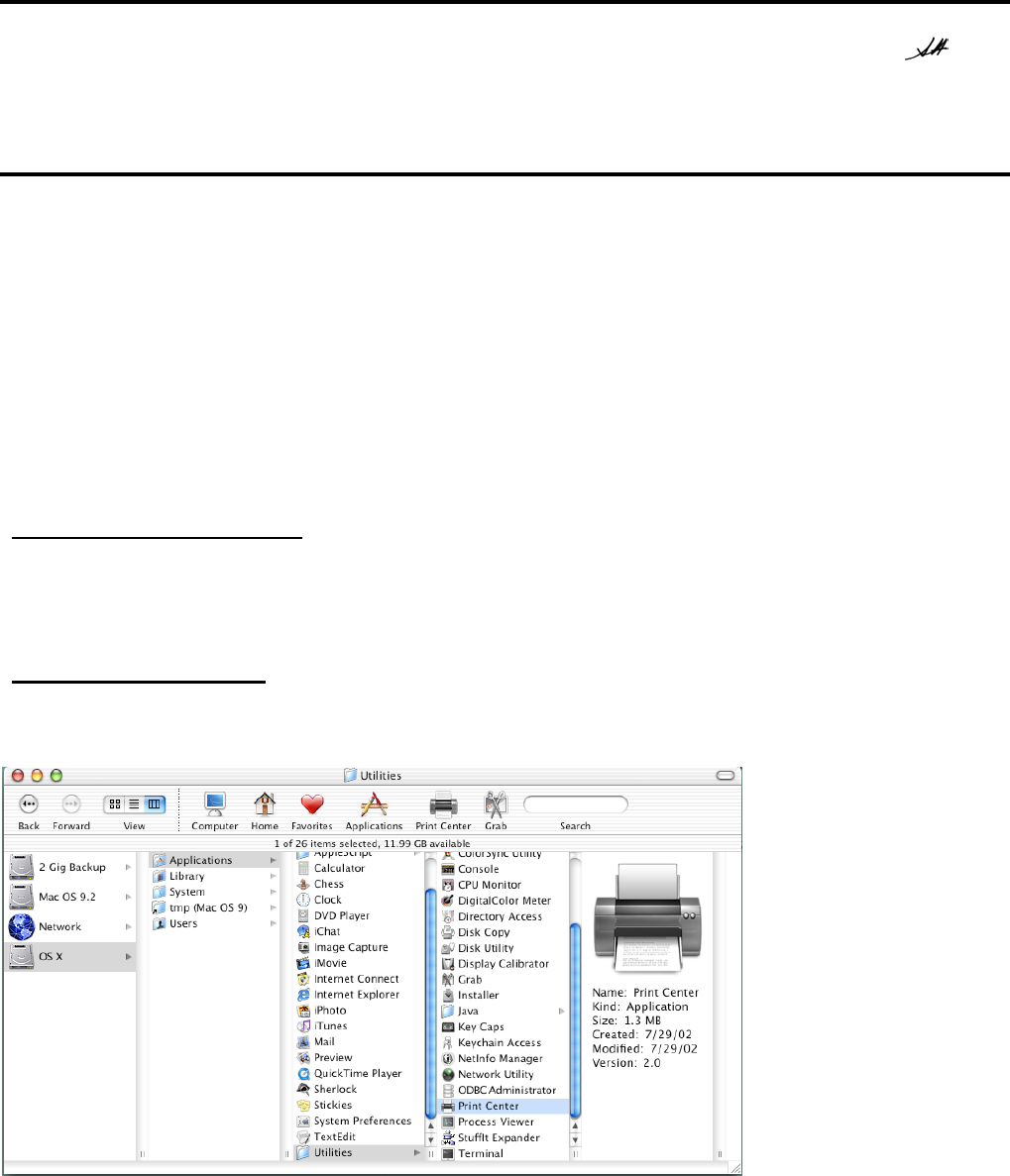The height and width of the screenshot is (1176, 1010).
Task: Select tmp (Mac OS 9) alias
Action: tap(215, 908)
